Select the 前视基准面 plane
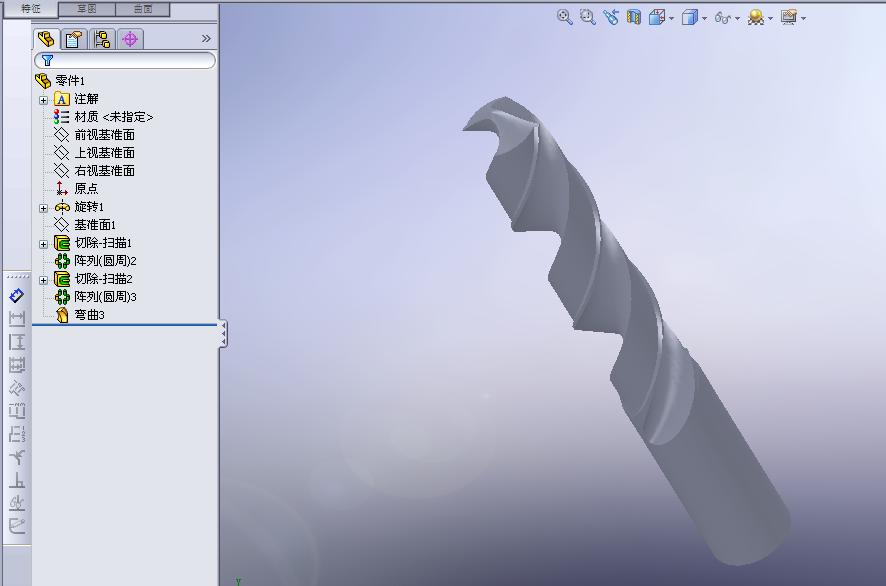This screenshot has height=586, width=886. click(94, 135)
